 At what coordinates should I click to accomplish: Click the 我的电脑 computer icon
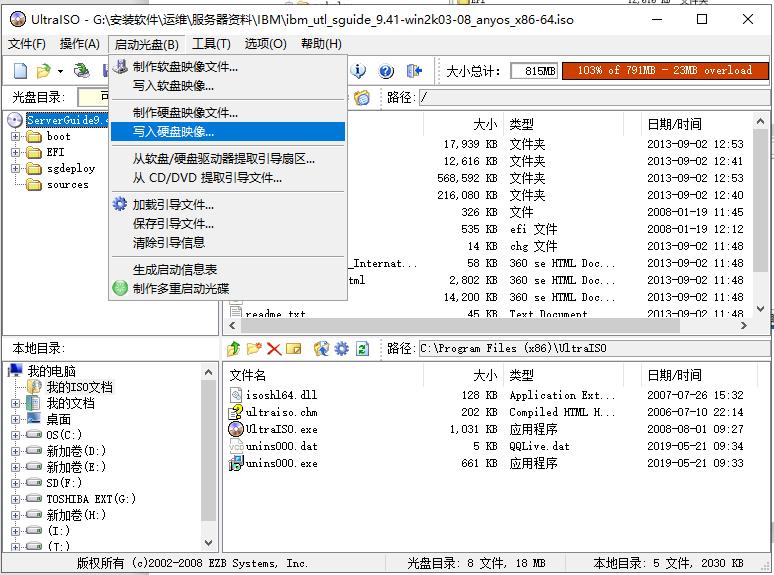pos(16,370)
